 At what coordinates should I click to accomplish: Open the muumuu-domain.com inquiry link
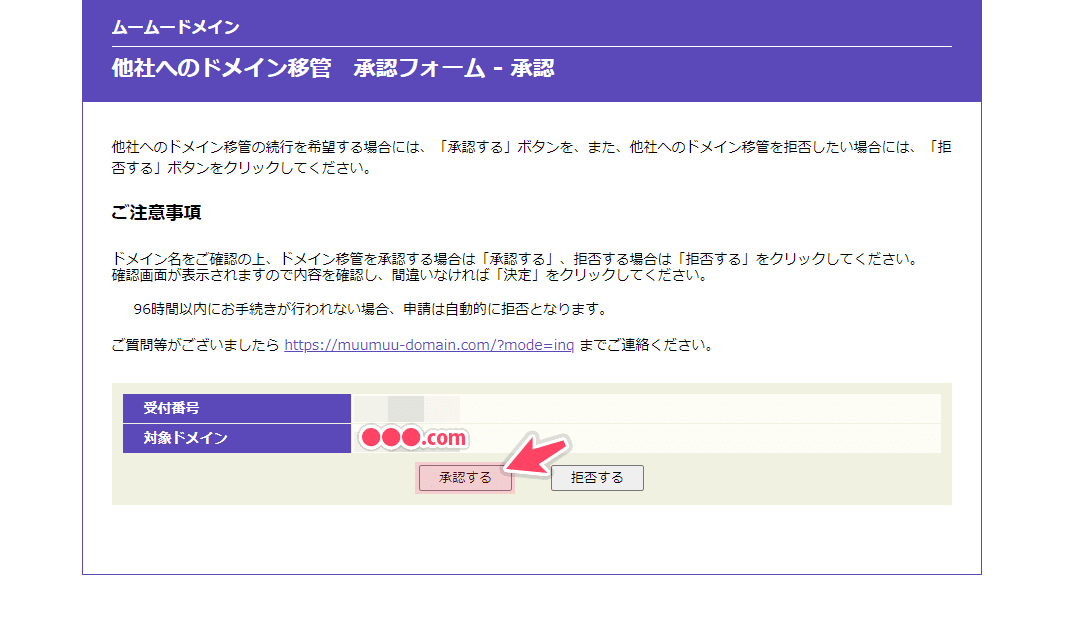[429, 345]
